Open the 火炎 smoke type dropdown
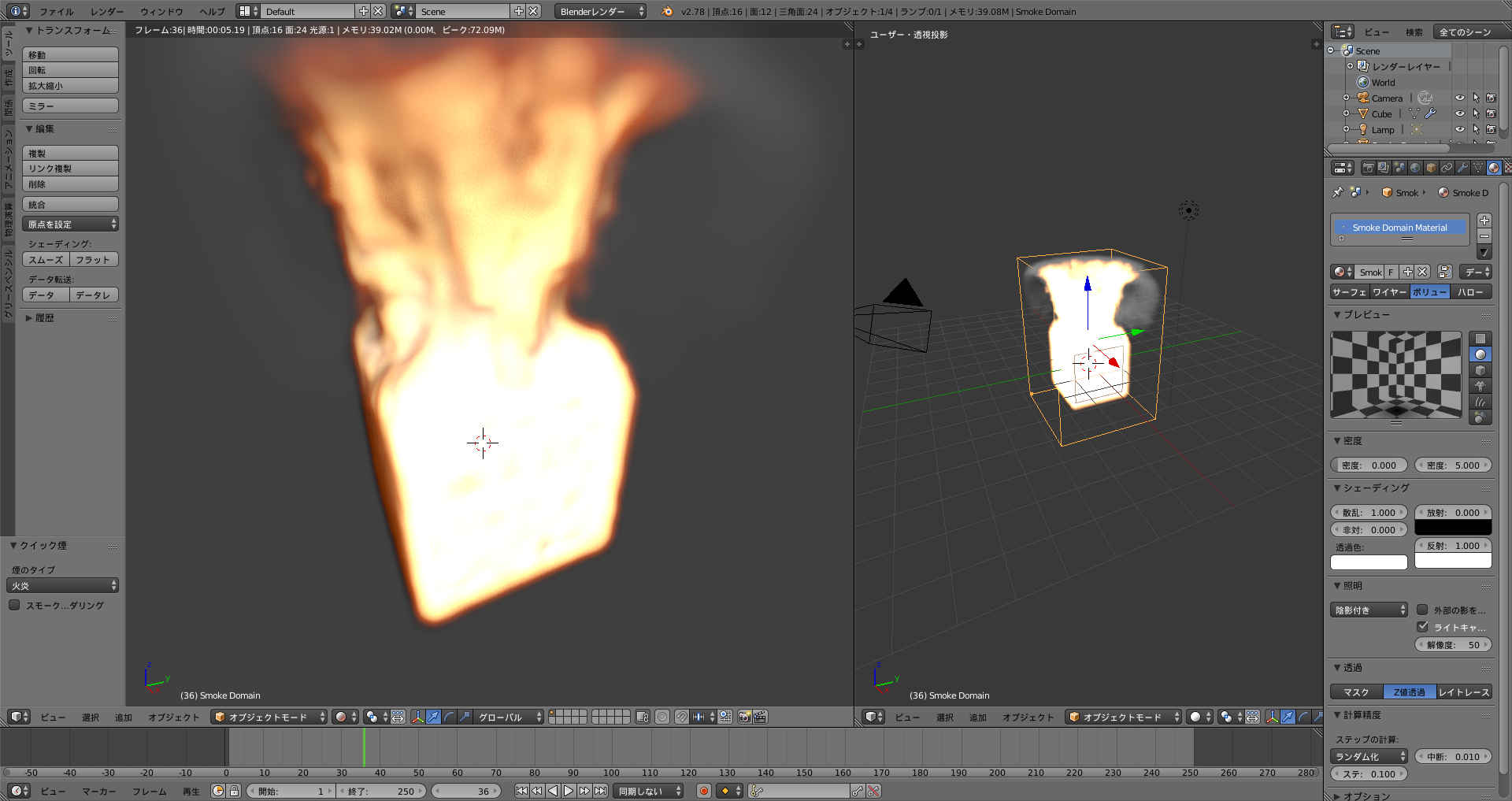 pyautogui.click(x=62, y=585)
